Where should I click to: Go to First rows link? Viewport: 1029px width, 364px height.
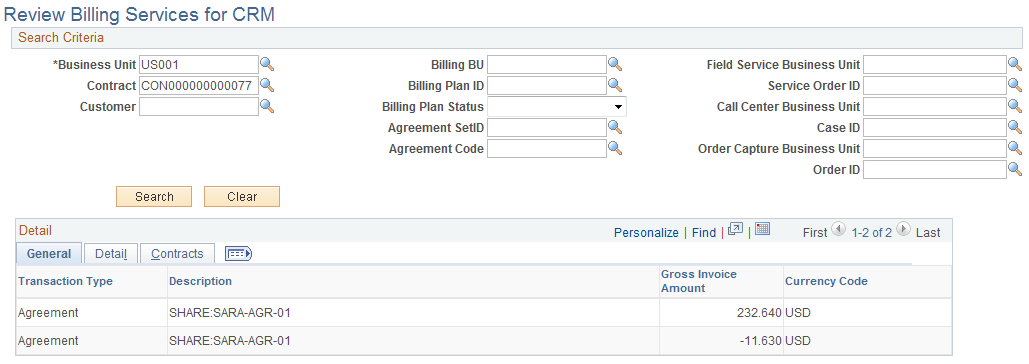(815, 232)
